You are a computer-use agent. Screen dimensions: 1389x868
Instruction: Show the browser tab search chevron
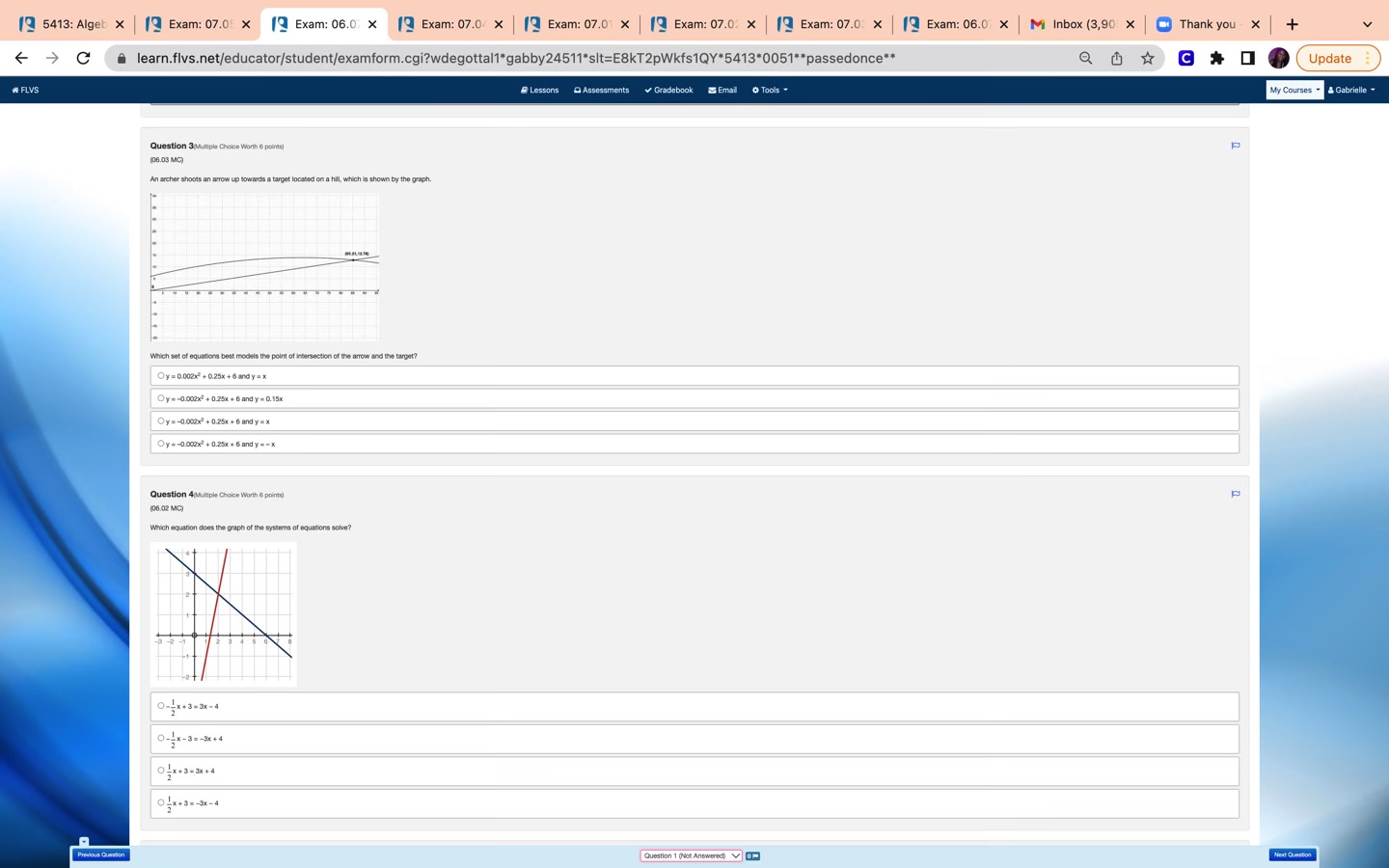tap(1367, 24)
